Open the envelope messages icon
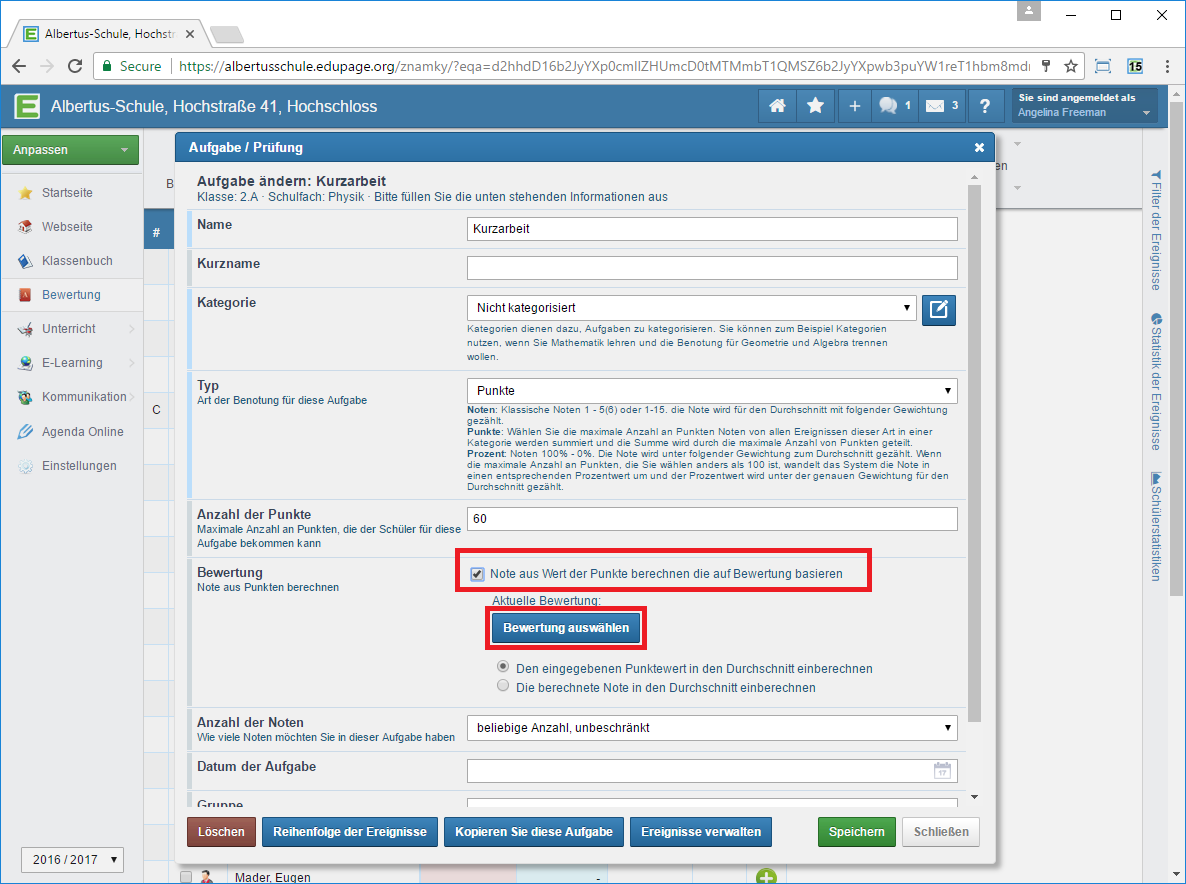1186x884 pixels. coord(942,106)
